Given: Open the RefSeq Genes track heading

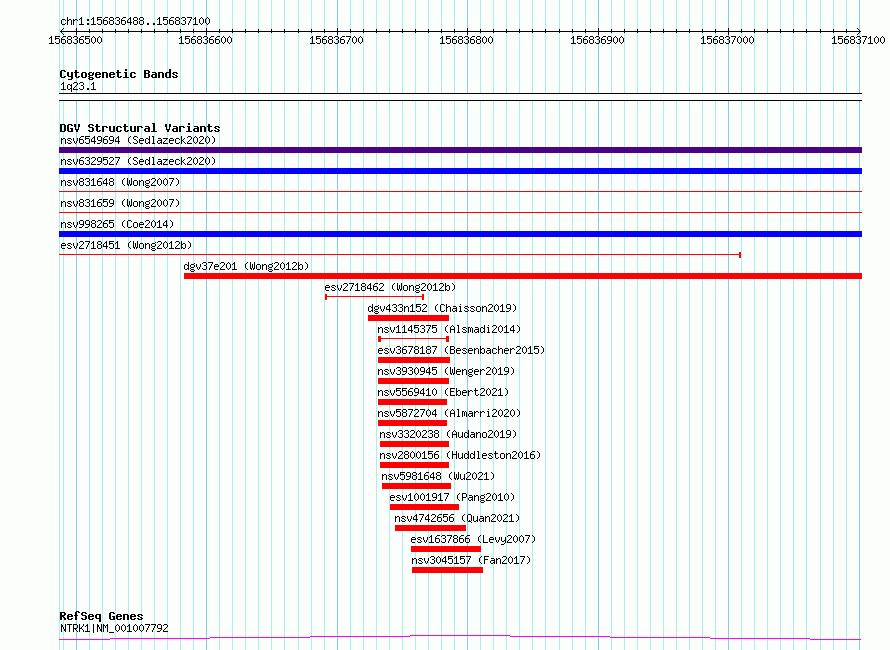Looking at the screenshot, I should pyautogui.click(x=101, y=617).
